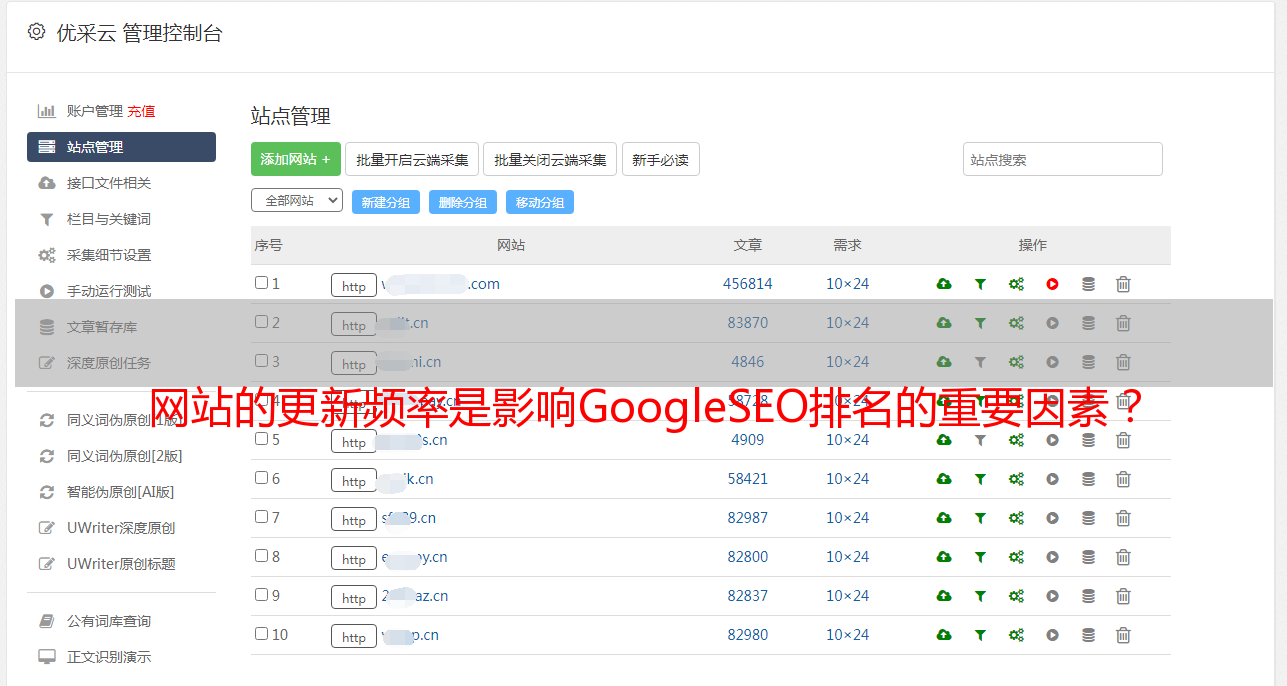Open the 全部网站 group dropdown
The image size is (1287, 686).
296,201
